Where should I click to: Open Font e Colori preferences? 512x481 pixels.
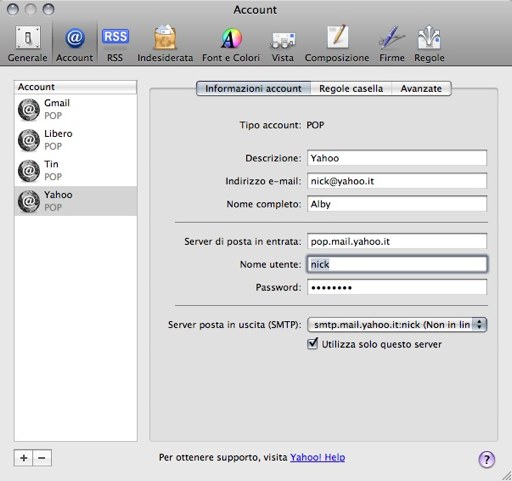pos(231,44)
